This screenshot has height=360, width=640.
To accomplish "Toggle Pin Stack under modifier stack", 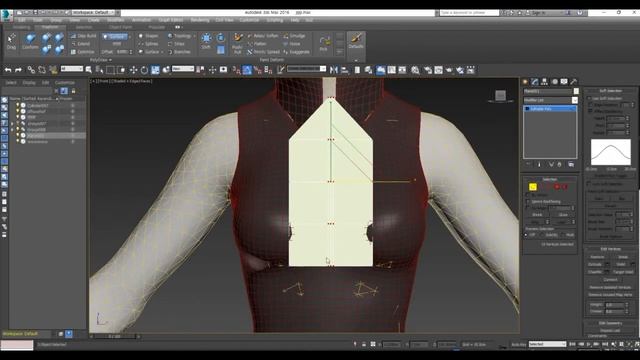I will pos(528,164).
